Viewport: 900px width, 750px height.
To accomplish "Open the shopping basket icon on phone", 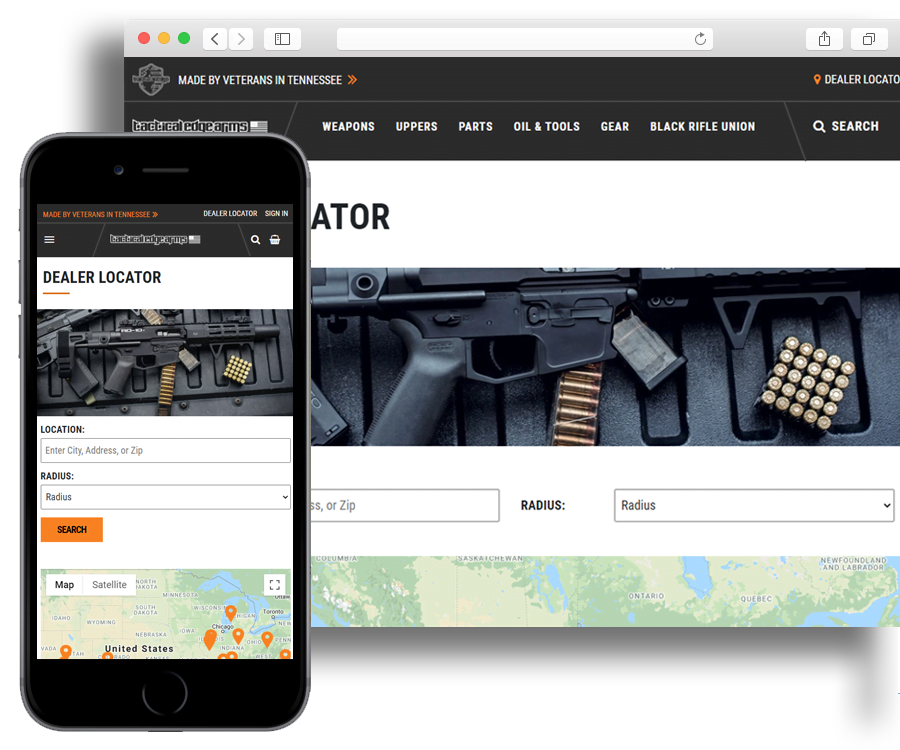I will [x=275, y=239].
